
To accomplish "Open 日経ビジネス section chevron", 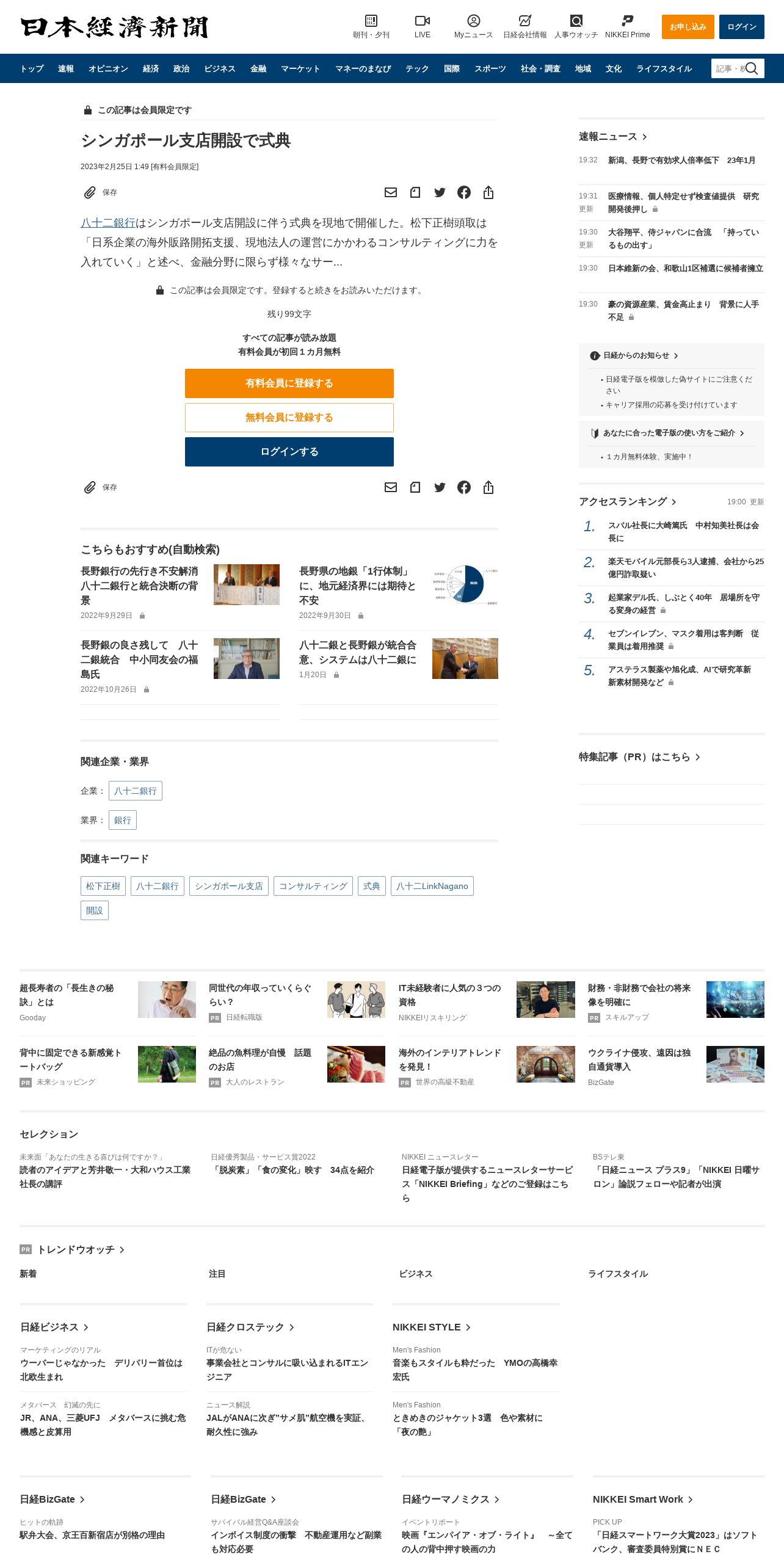I will (86, 1327).
